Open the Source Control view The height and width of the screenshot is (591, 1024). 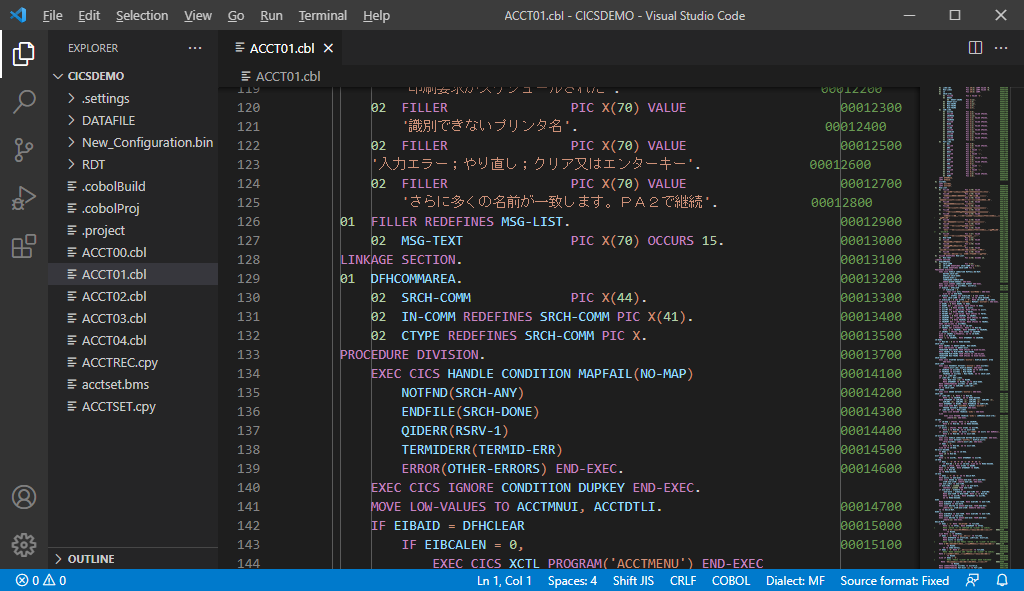[24, 150]
